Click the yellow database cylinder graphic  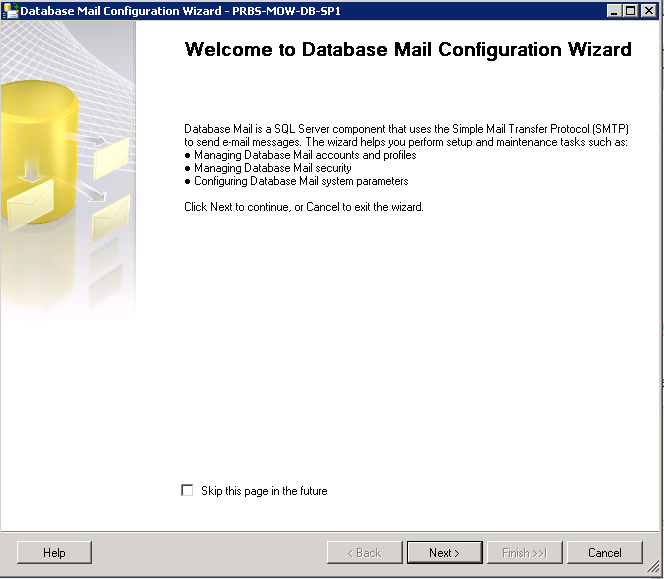pos(39,152)
